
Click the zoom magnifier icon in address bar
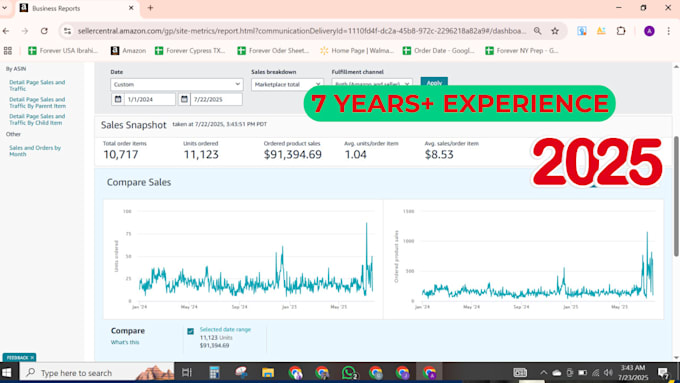(x=537, y=31)
